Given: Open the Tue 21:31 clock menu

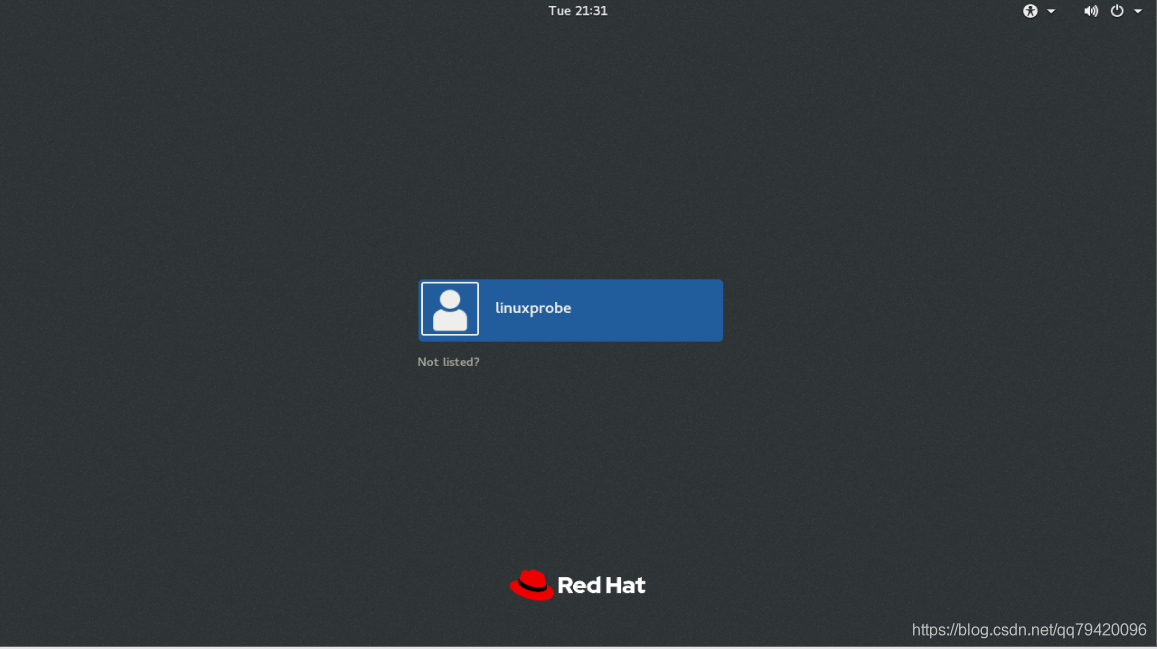Looking at the screenshot, I should (x=578, y=11).
